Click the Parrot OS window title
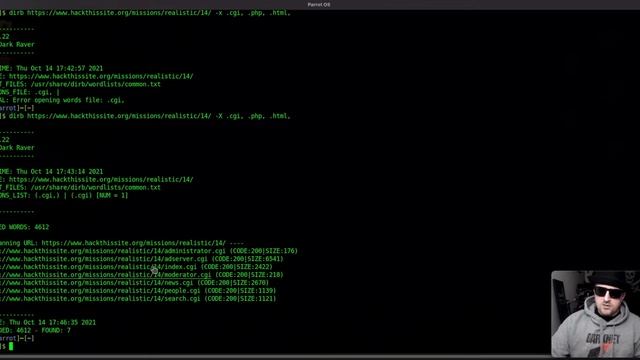This screenshot has width=640, height=360. pyautogui.click(x=319, y=4)
